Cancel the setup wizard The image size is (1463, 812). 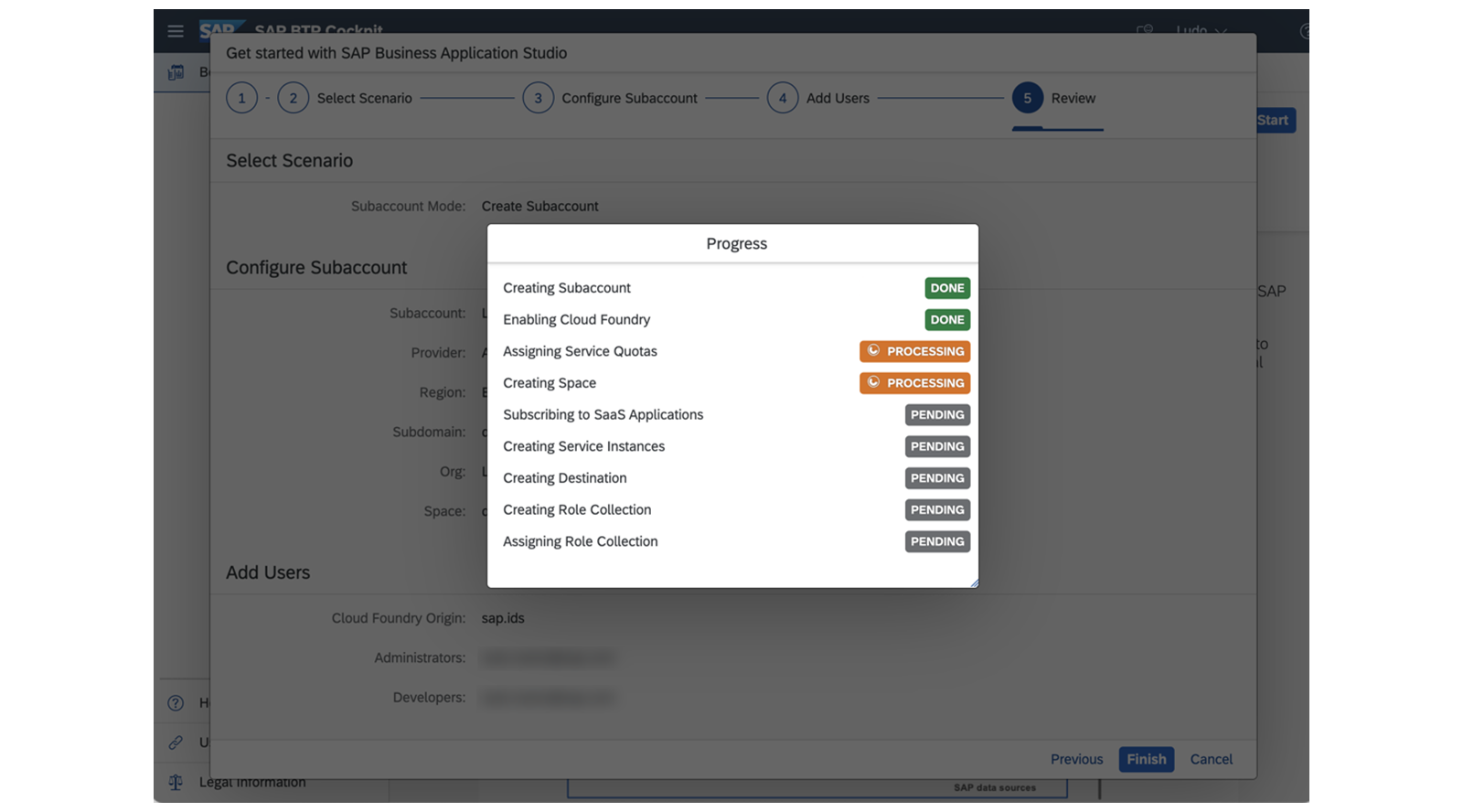coord(1212,759)
